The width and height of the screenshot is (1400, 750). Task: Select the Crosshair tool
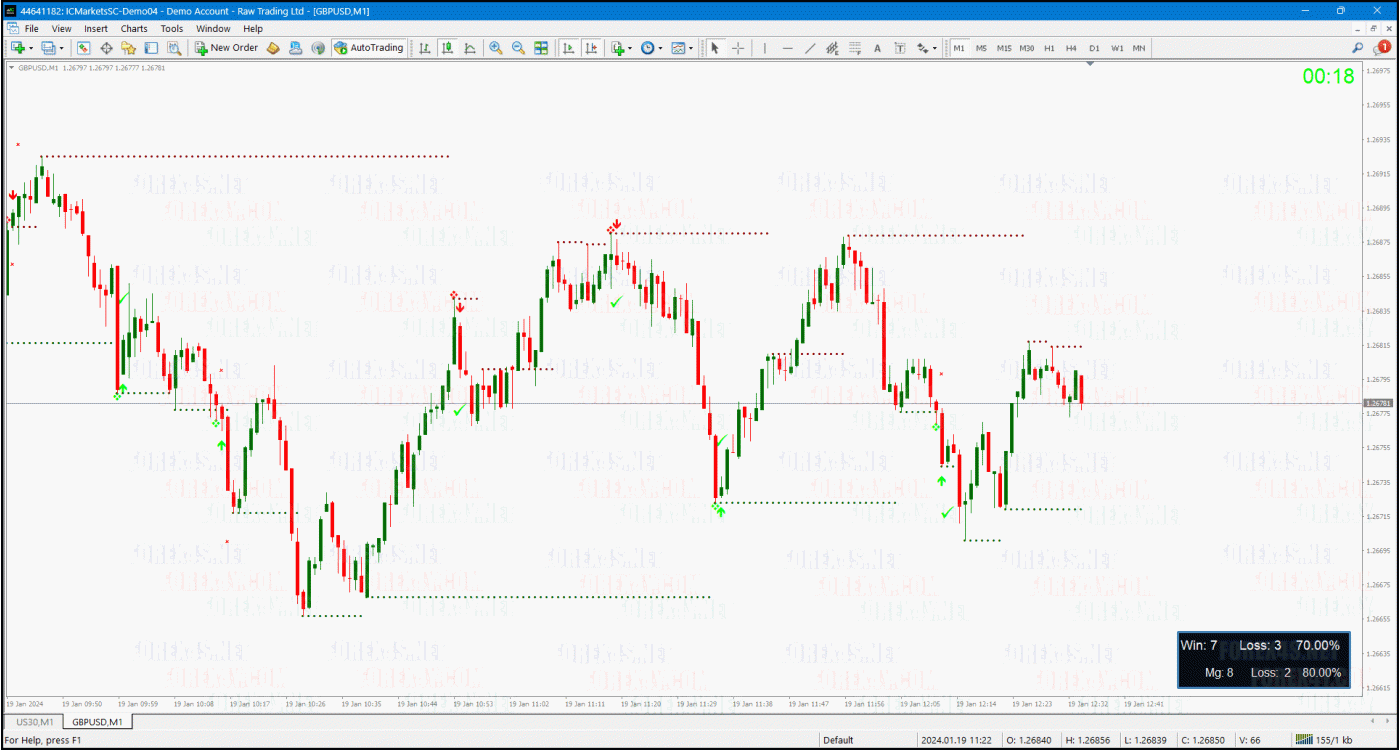tap(738, 48)
